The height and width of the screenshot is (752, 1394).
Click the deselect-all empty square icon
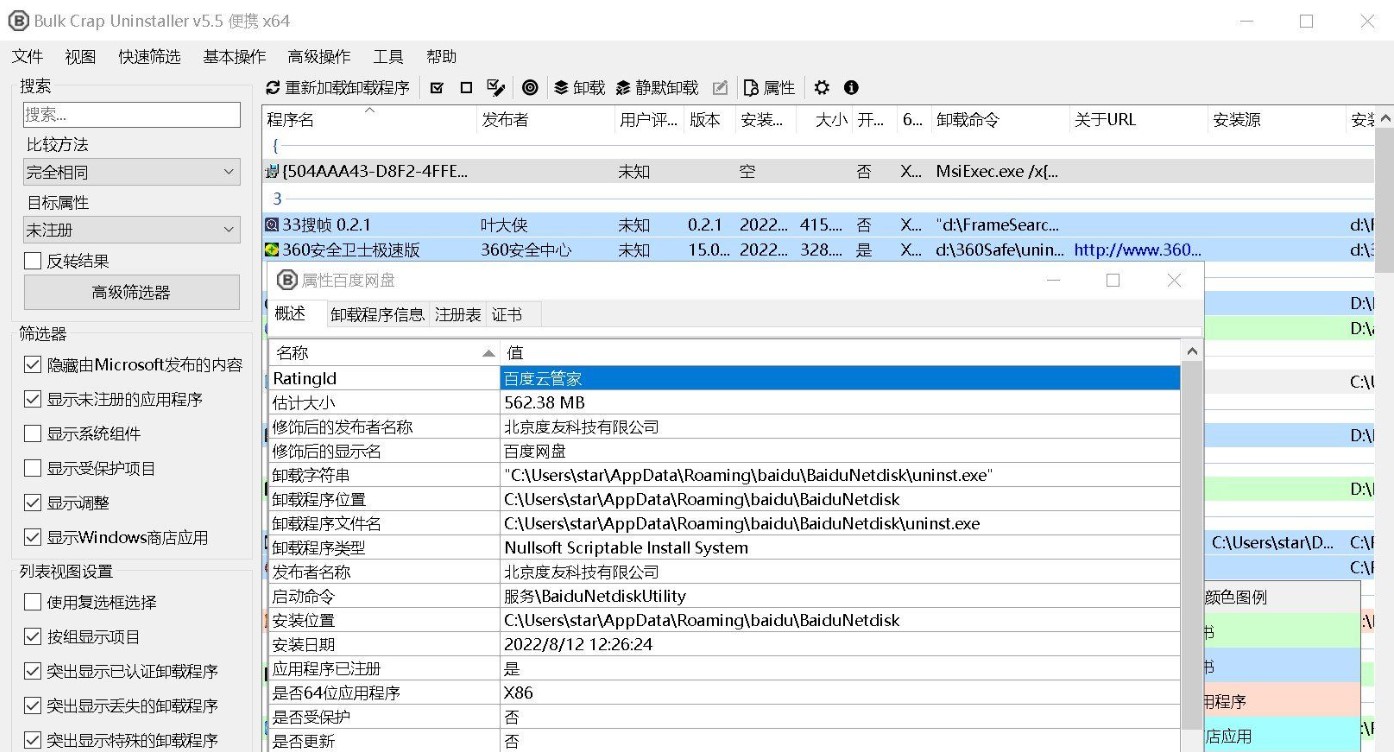coord(466,88)
